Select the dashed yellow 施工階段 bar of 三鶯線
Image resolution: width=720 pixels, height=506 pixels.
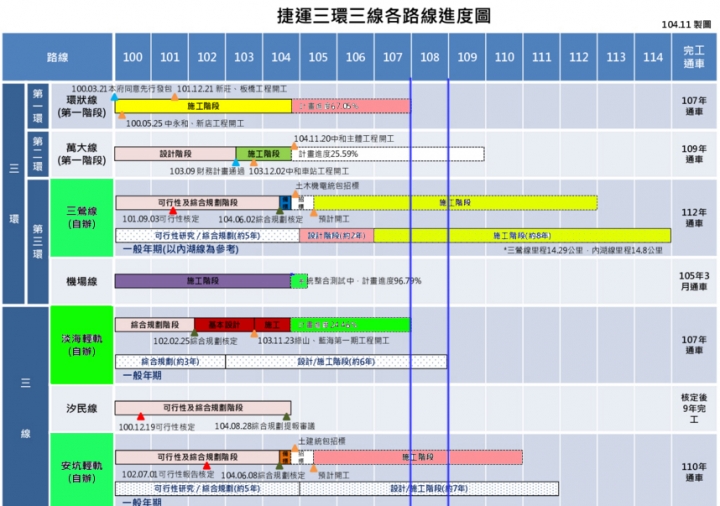click(455, 202)
